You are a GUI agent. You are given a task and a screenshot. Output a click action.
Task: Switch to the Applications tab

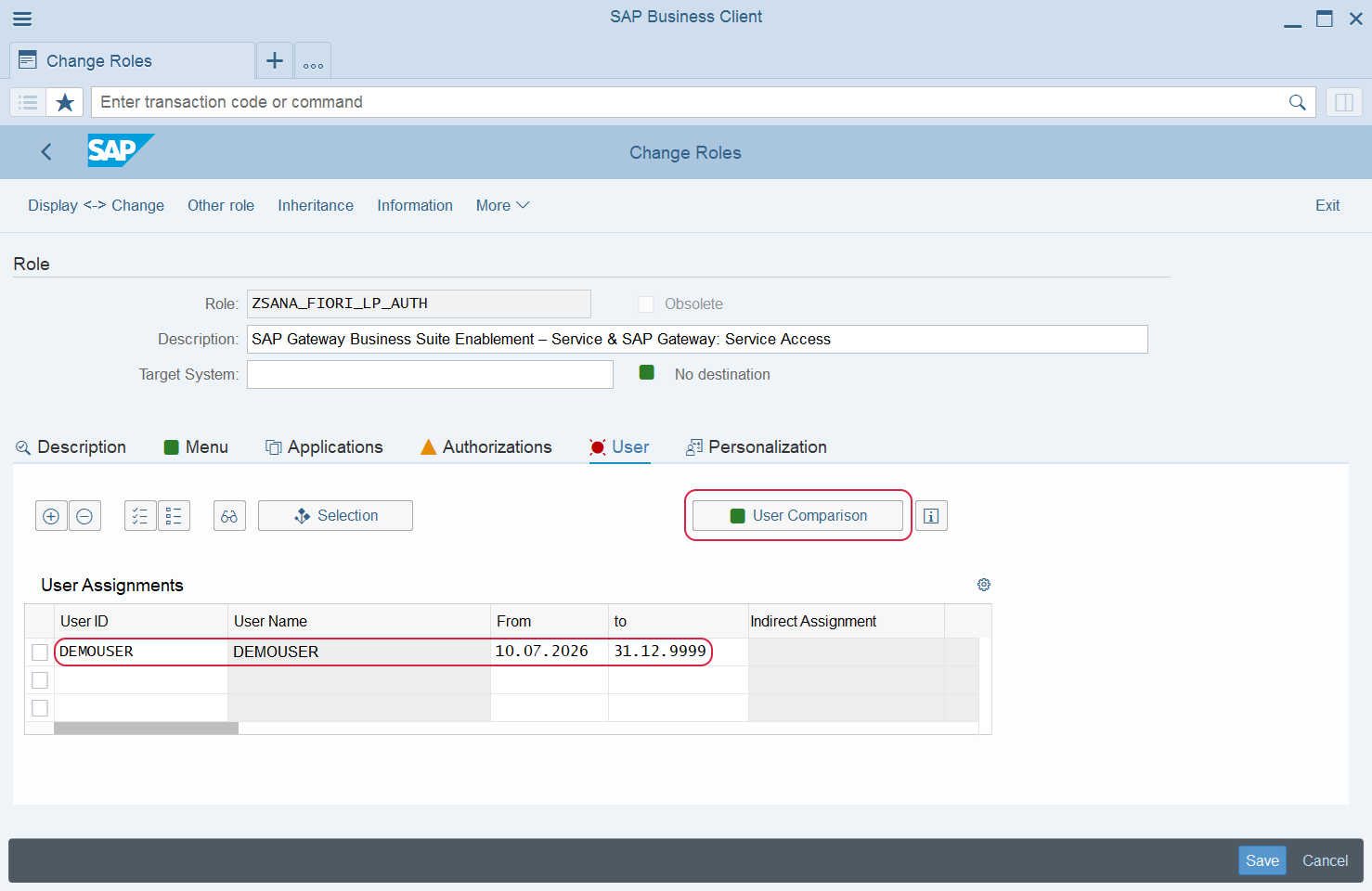(324, 447)
